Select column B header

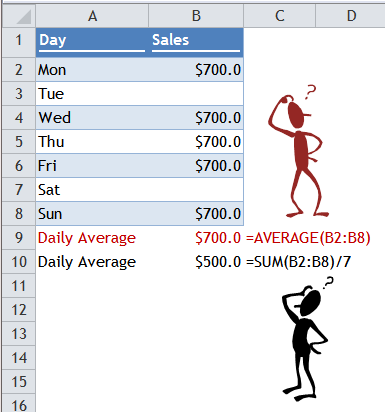[x=196, y=16]
